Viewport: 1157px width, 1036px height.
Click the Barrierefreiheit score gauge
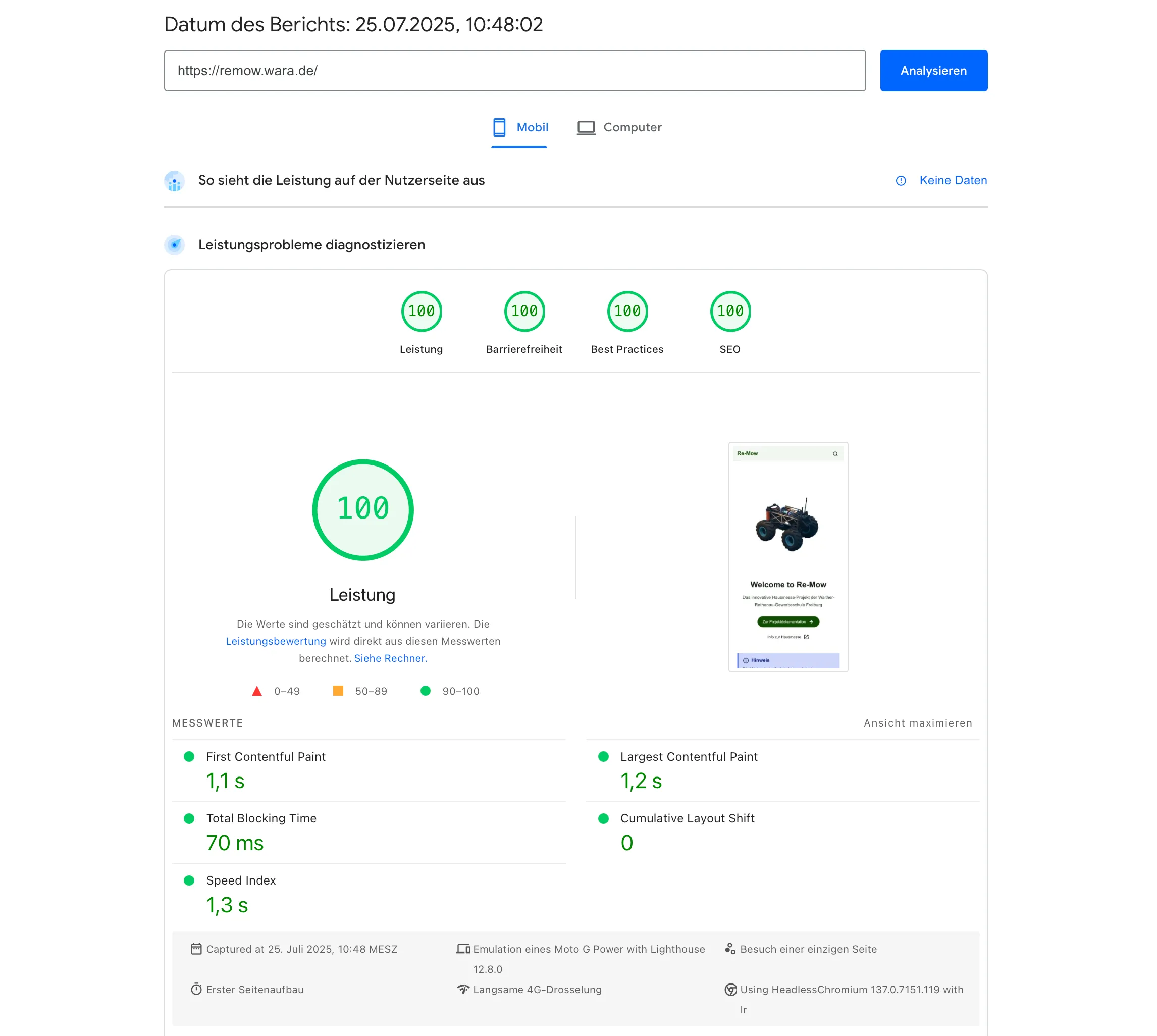tap(523, 311)
